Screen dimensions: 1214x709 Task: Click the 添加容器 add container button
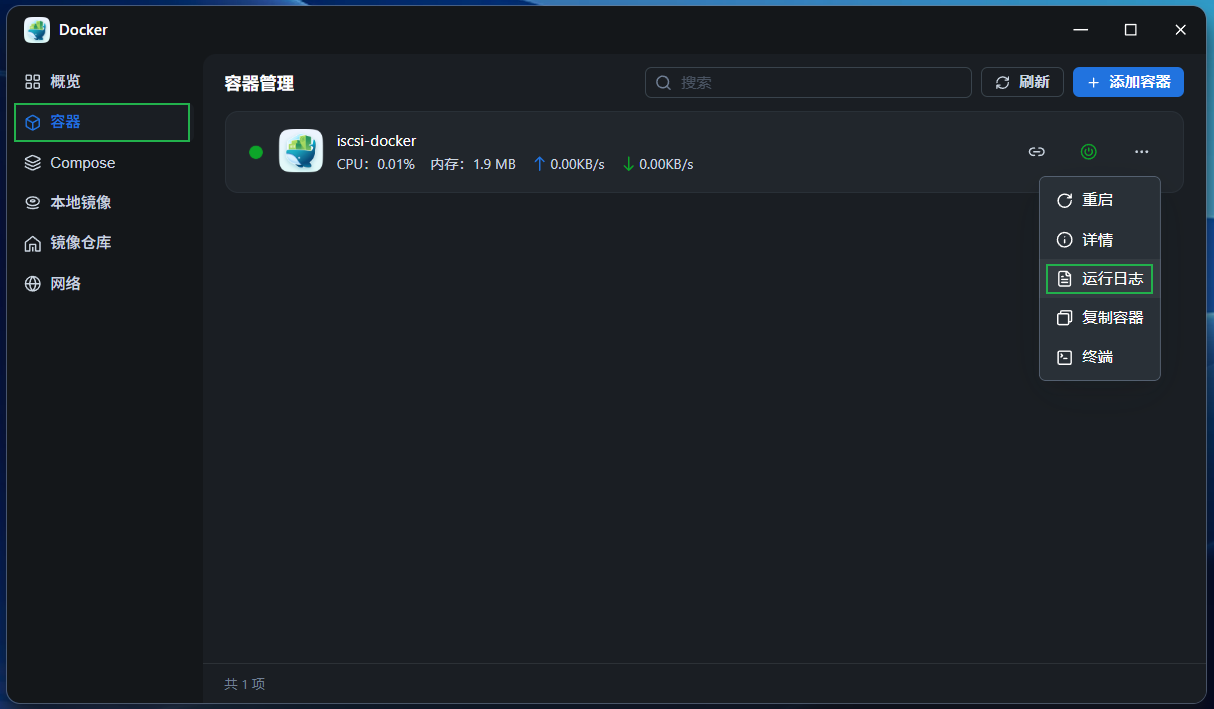click(x=1128, y=82)
